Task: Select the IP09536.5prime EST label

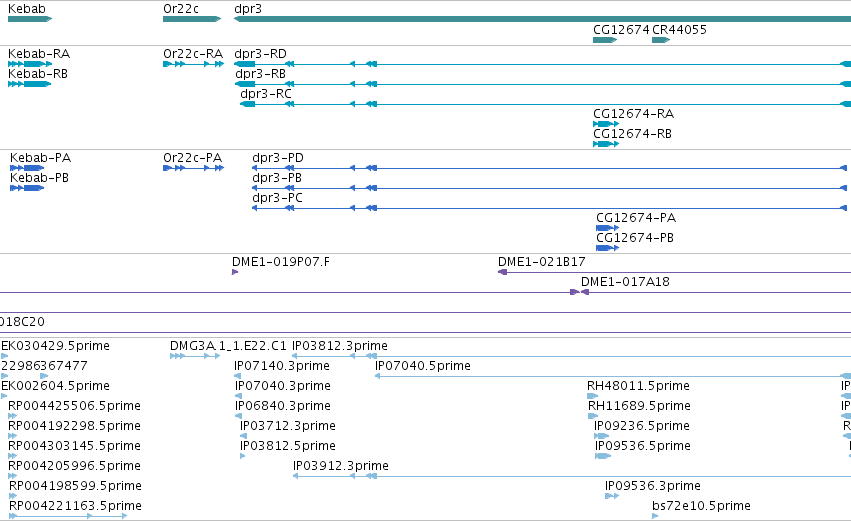Action: [x=643, y=447]
